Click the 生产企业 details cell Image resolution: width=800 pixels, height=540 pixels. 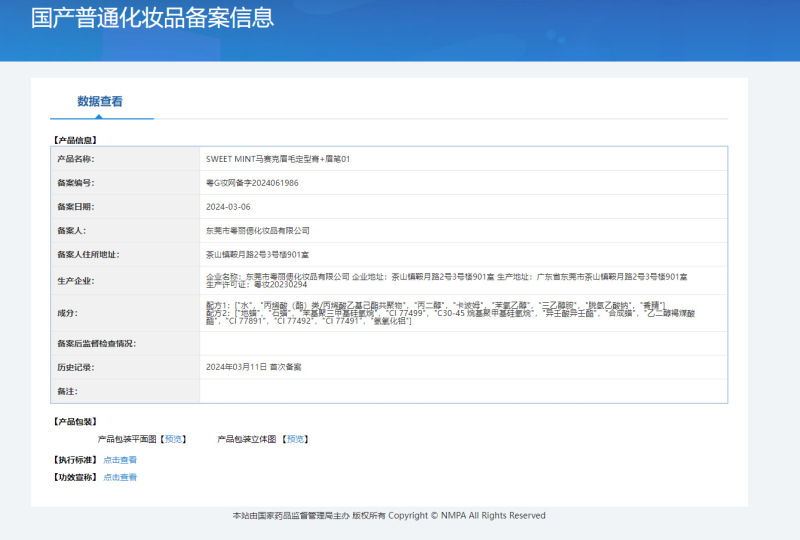pos(463,281)
